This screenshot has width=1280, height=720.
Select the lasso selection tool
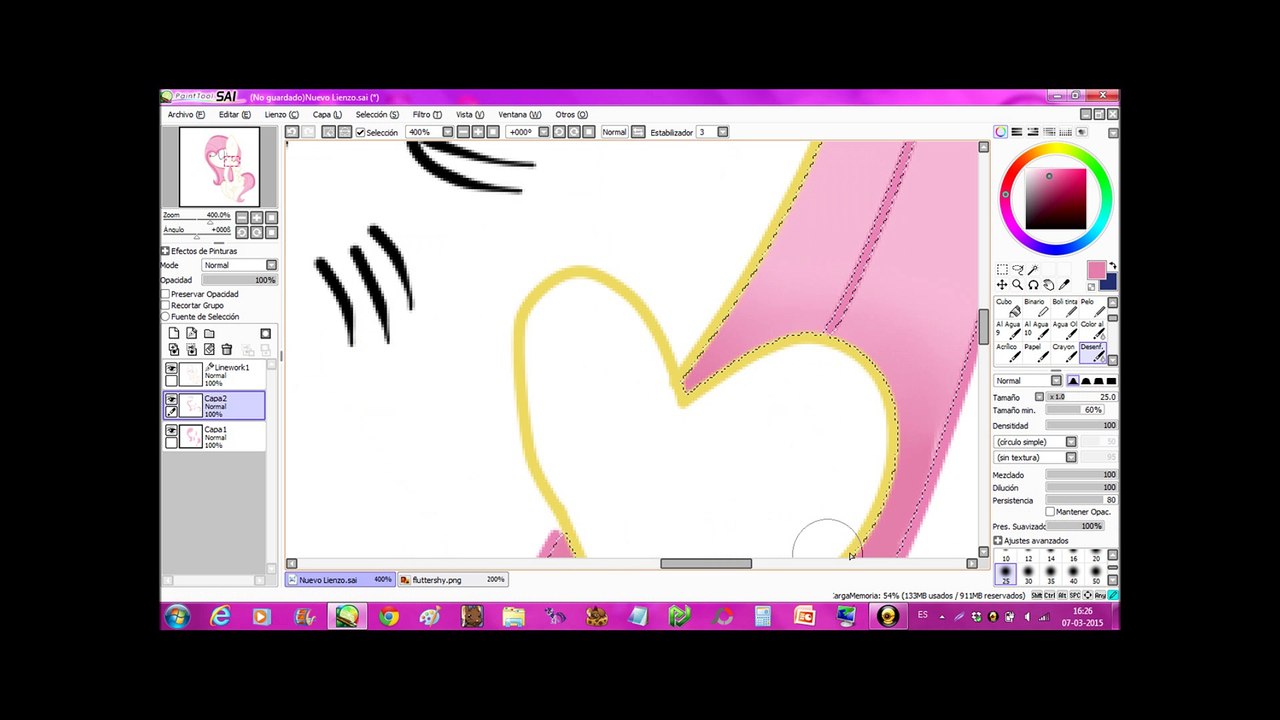tap(1018, 270)
